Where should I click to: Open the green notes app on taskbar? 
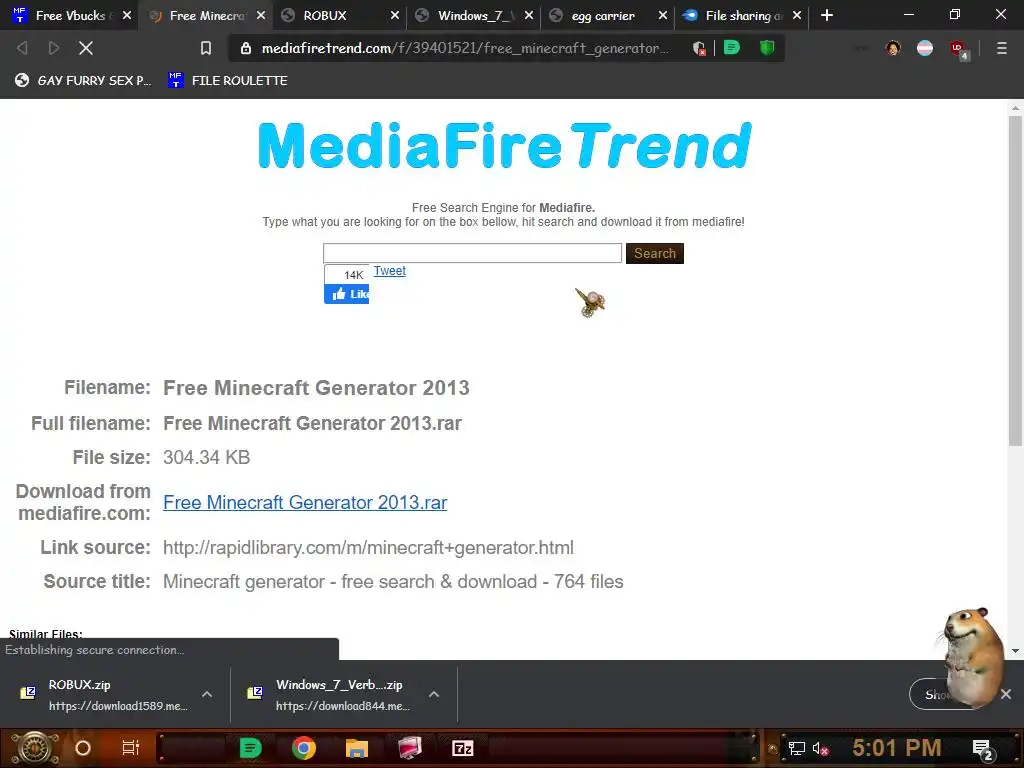click(x=250, y=748)
